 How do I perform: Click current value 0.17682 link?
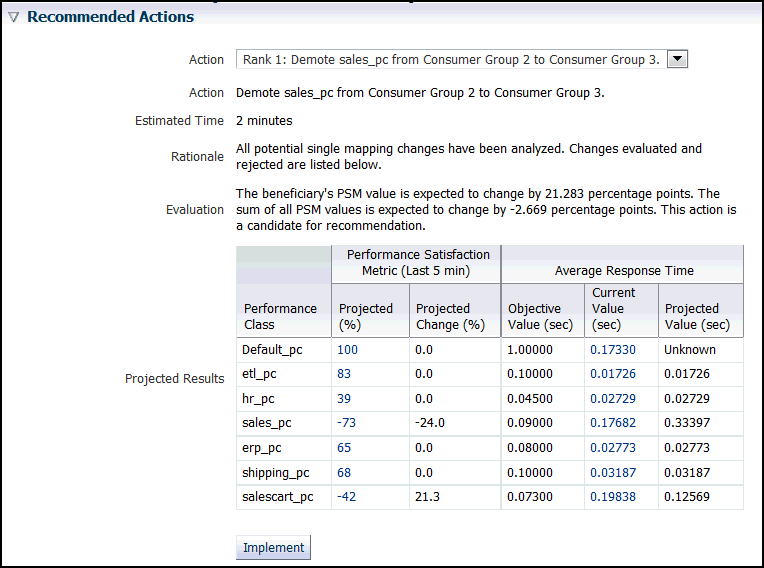(x=613, y=422)
